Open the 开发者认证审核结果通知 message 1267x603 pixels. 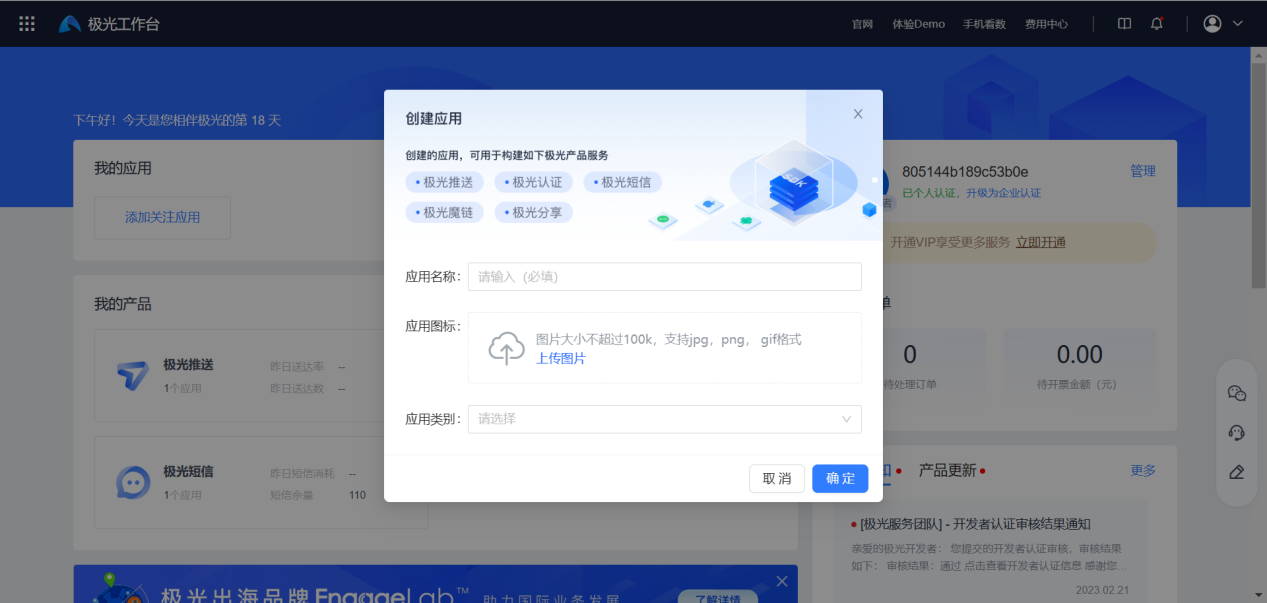click(975, 524)
